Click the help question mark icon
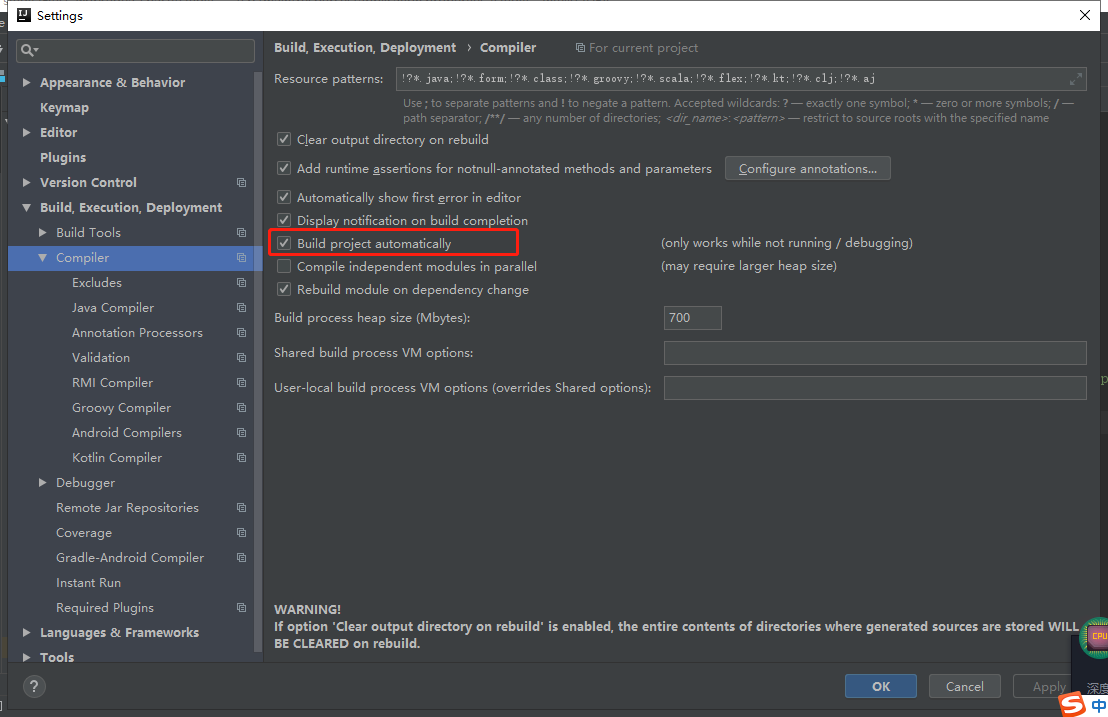This screenshot has height=717, width=1108. click(34, 686)
